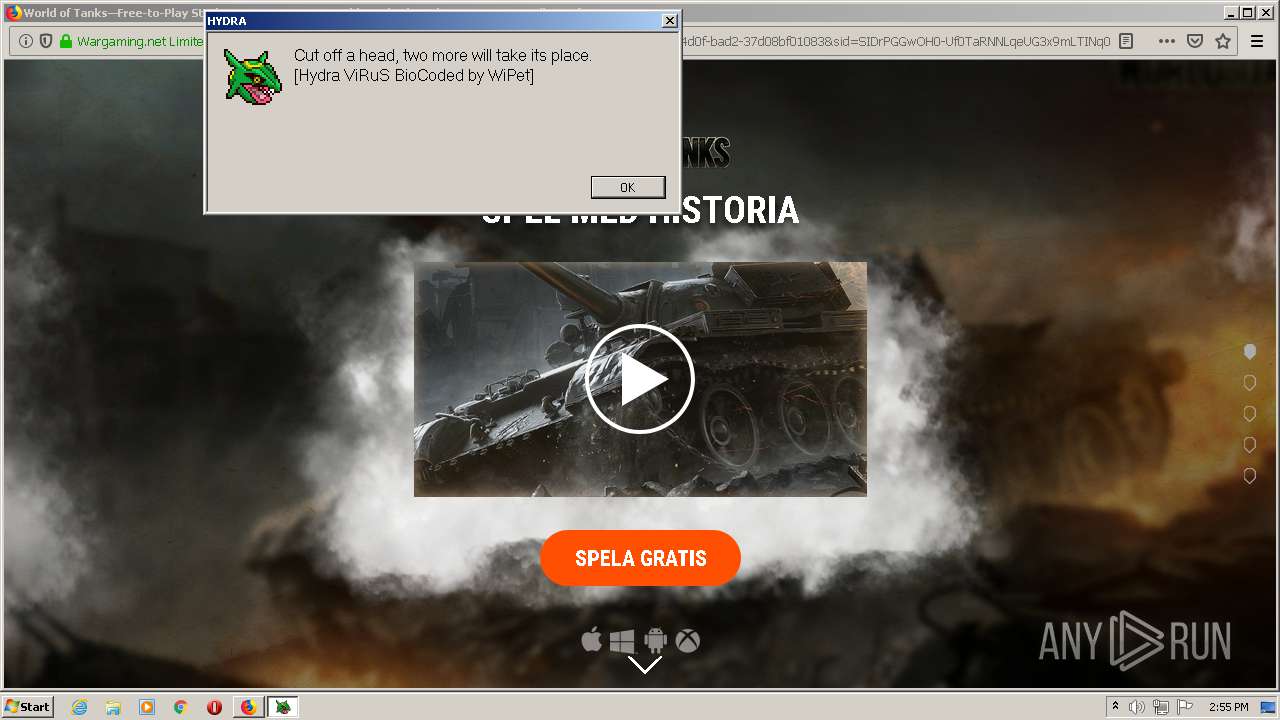Click the Apple platform icon
1280x720 pixels.
click(x=592, y=640)
